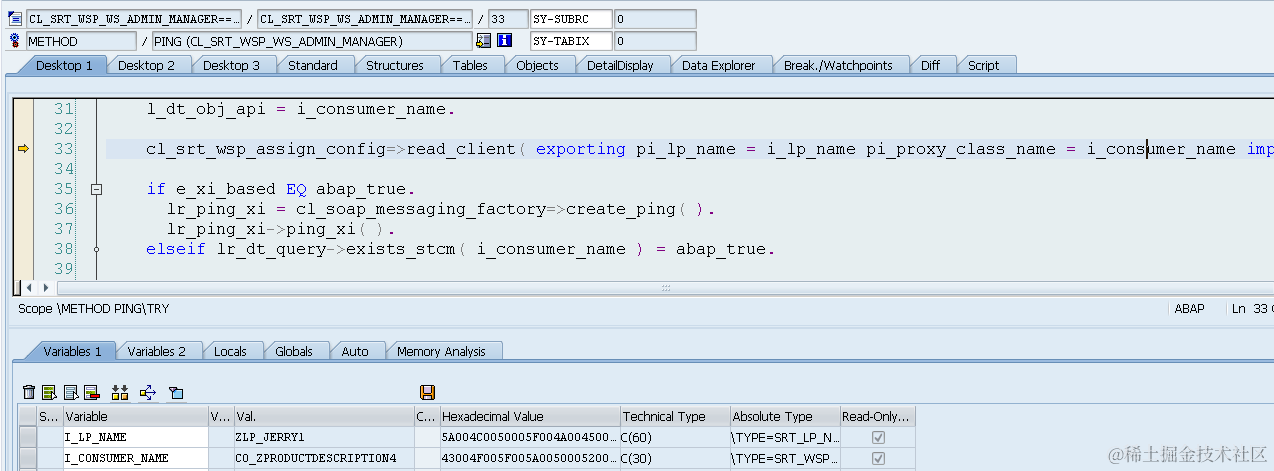Click the ABAP label in the editor status bar
Screen dimensions: 1274x471
click(x=1189, y=309)
